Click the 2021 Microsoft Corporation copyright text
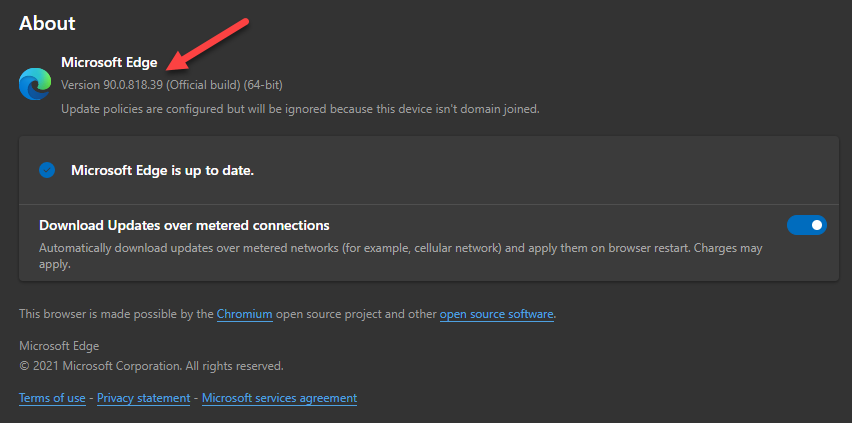852x423 pixels. (151, 366)
